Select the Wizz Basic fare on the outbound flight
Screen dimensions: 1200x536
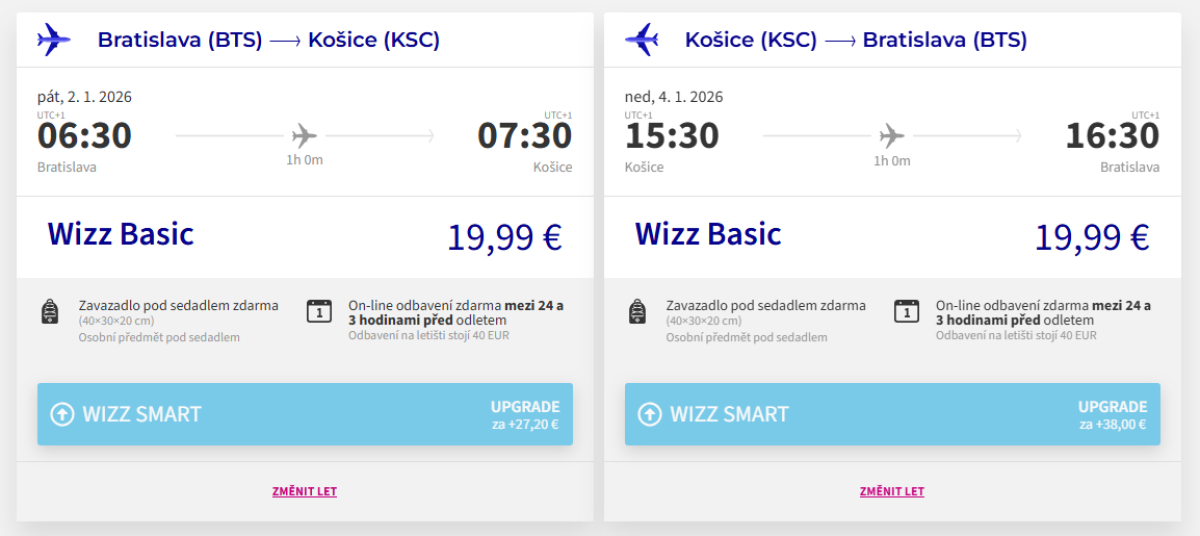pyautogui.click(x=121, y=234)
